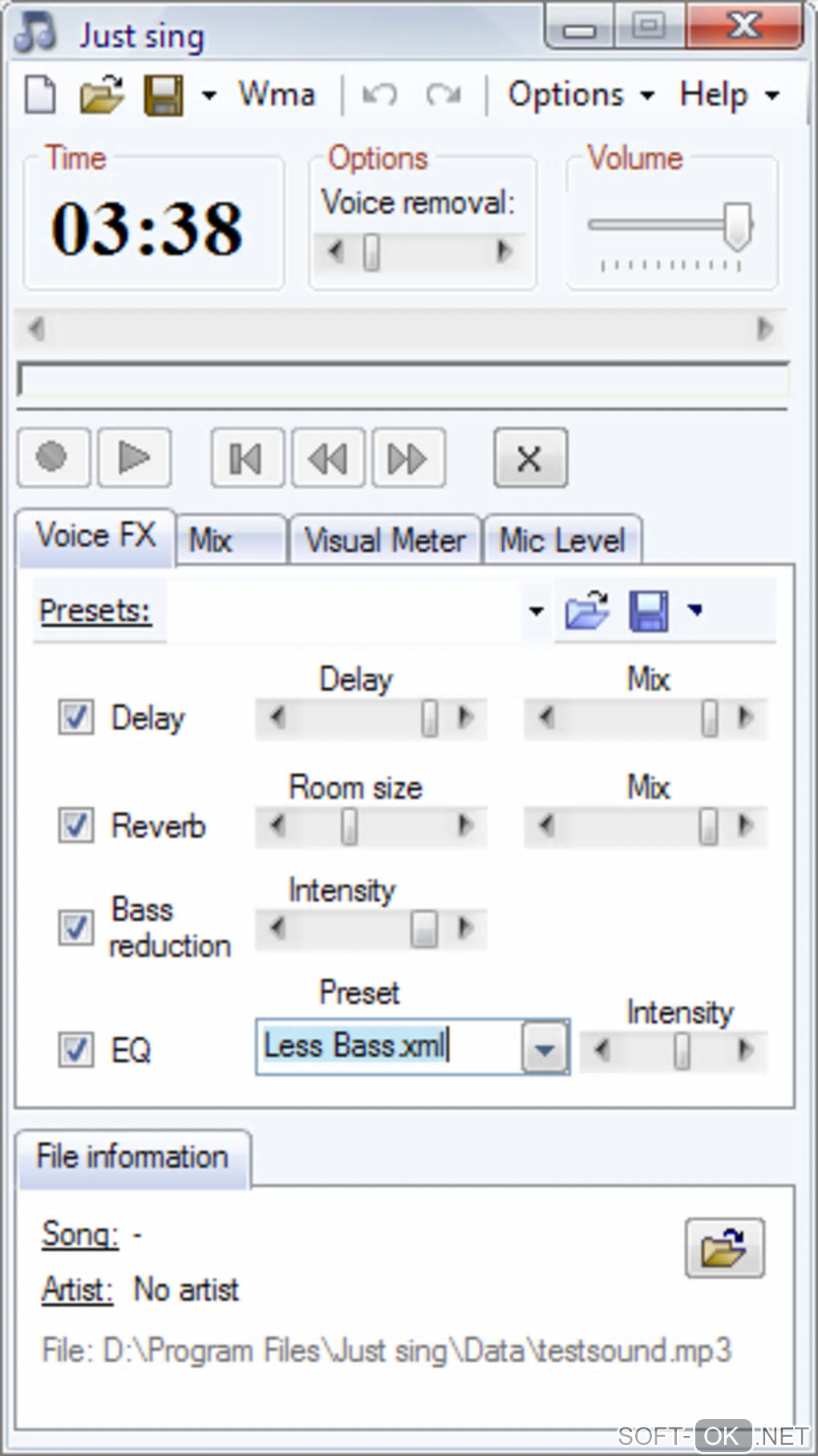Open the Help menu

pyautogui.click(x=727, y=95)
